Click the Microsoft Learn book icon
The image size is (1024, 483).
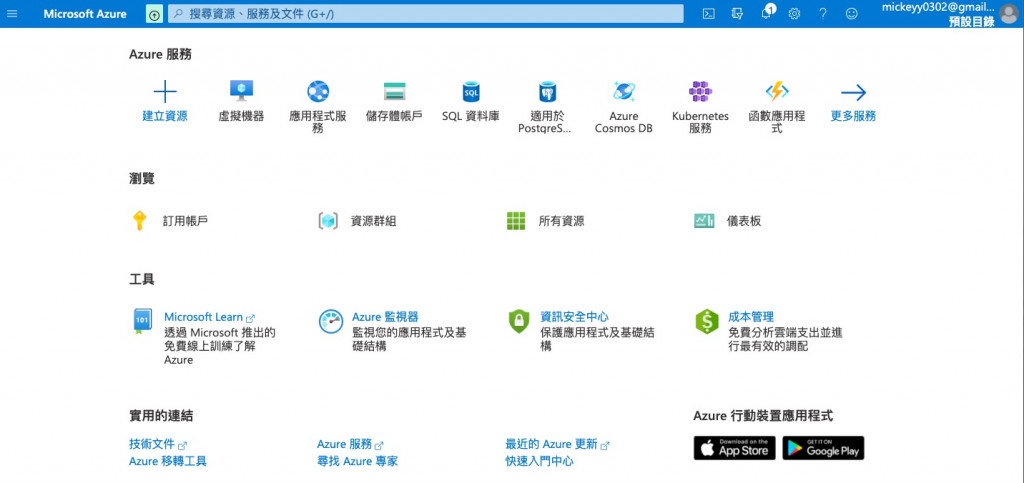point(142,321)
